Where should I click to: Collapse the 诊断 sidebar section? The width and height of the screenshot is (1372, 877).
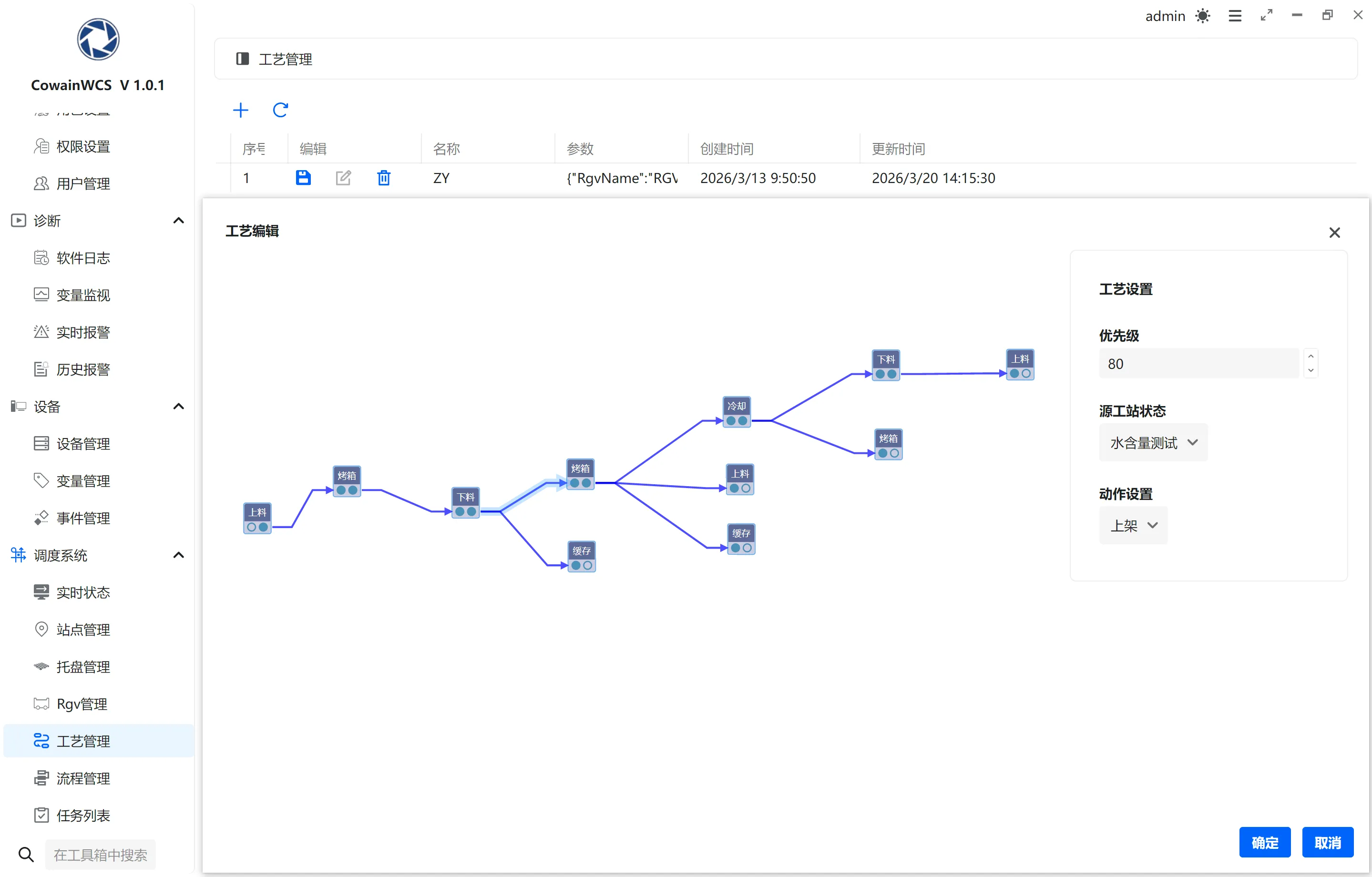click(178, 221)
